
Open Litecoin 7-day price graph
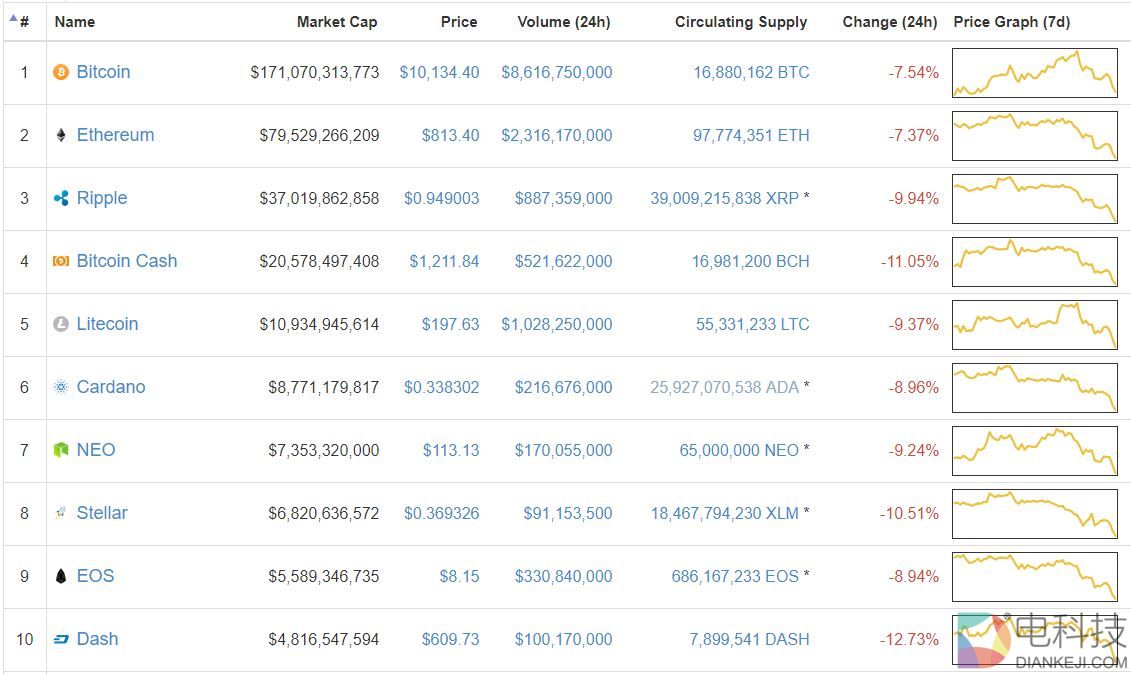point(1034,325)
